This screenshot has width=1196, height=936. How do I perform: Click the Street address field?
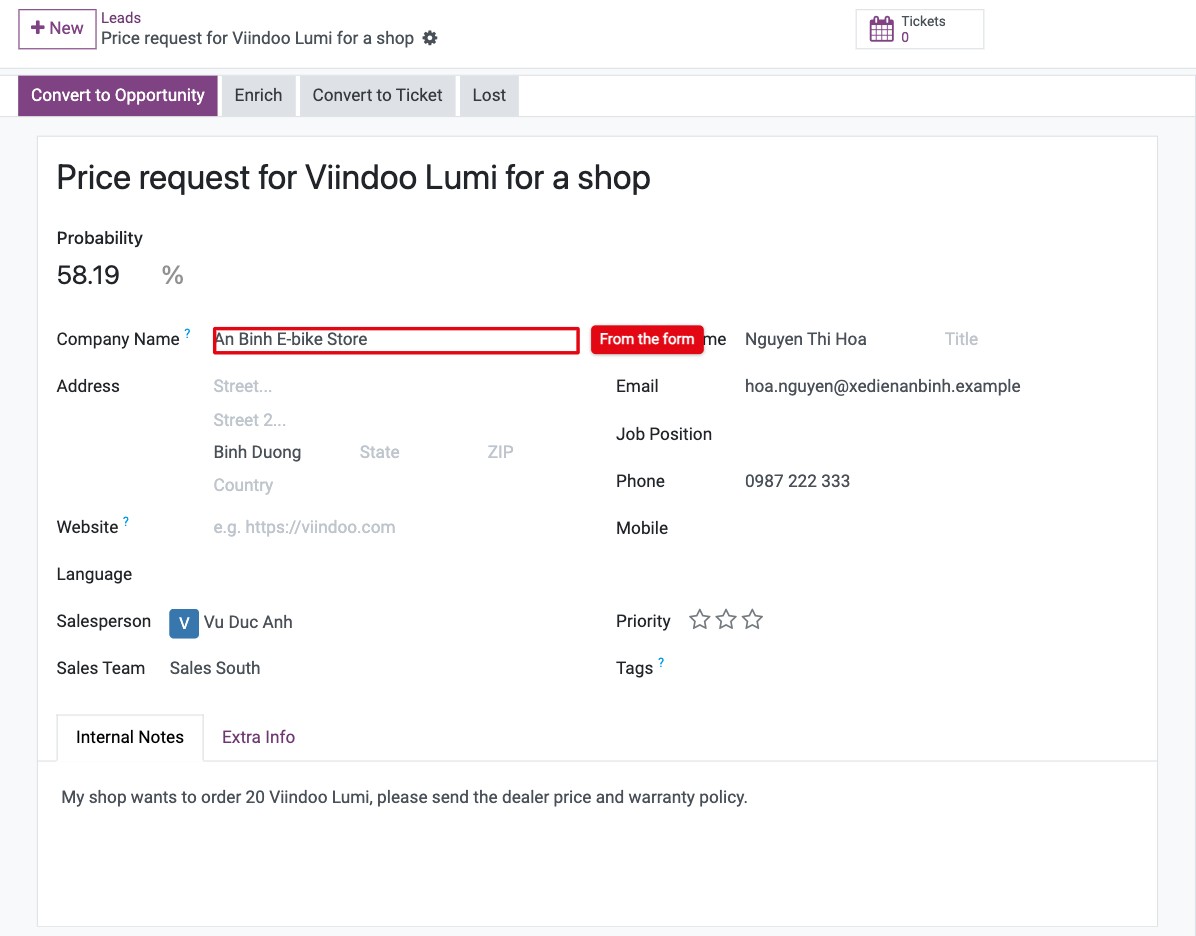(x=395, y=387)
